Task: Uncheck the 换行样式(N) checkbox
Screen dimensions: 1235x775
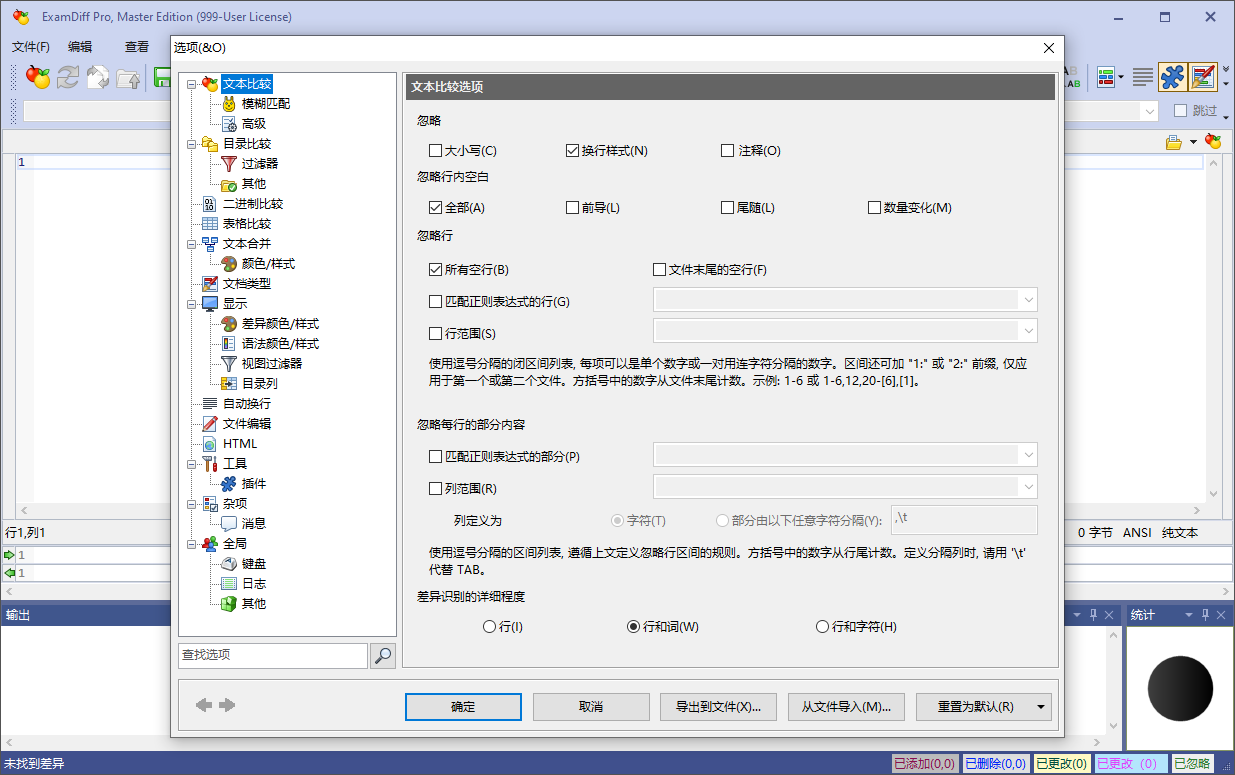Action: pyautogui.click(x=573, y=151)
